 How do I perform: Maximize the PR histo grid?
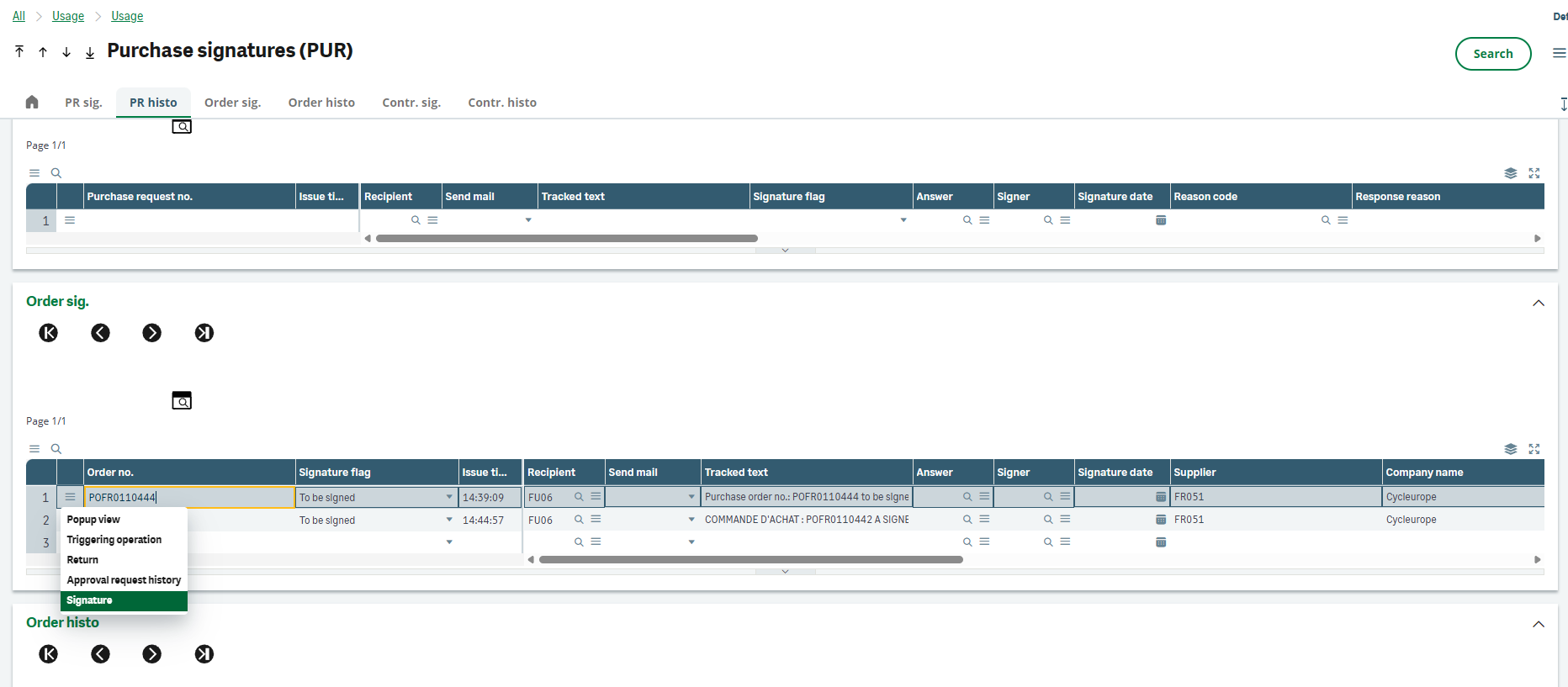point(1534,173)
